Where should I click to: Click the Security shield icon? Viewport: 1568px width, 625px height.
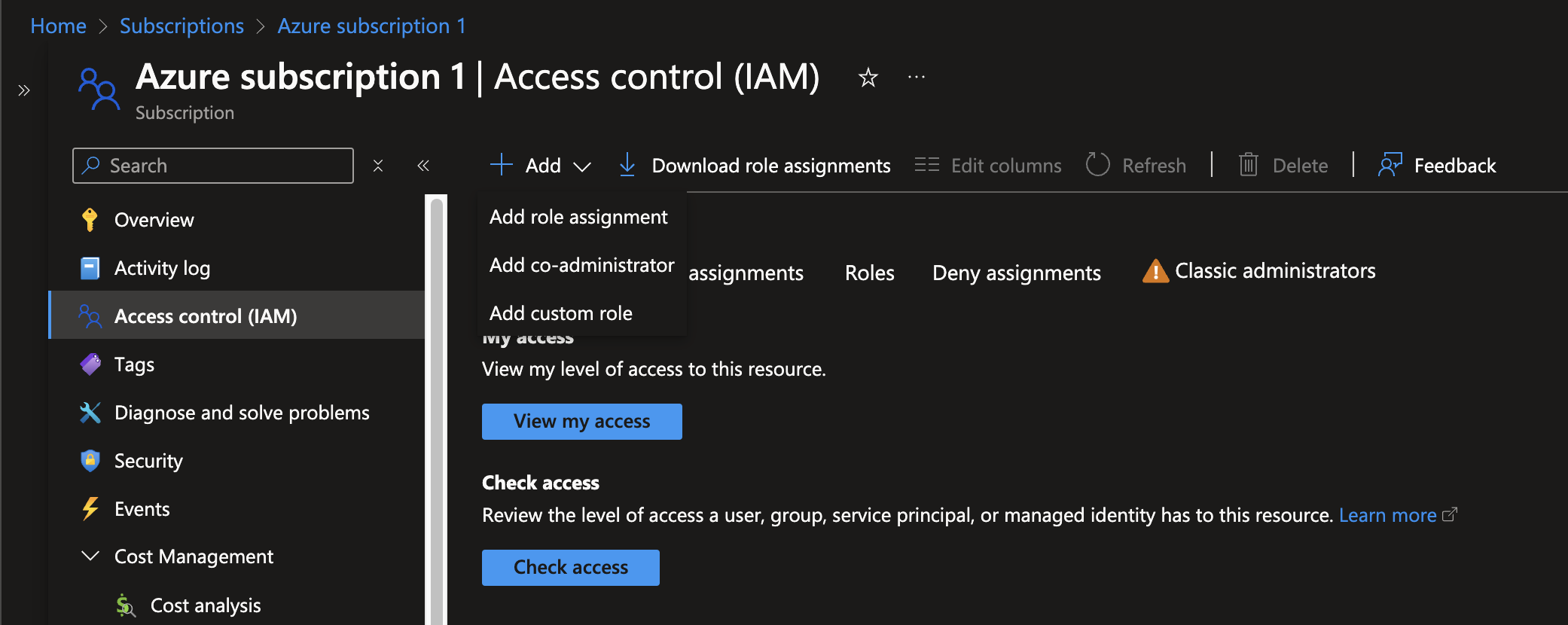(x=90, y=461)
